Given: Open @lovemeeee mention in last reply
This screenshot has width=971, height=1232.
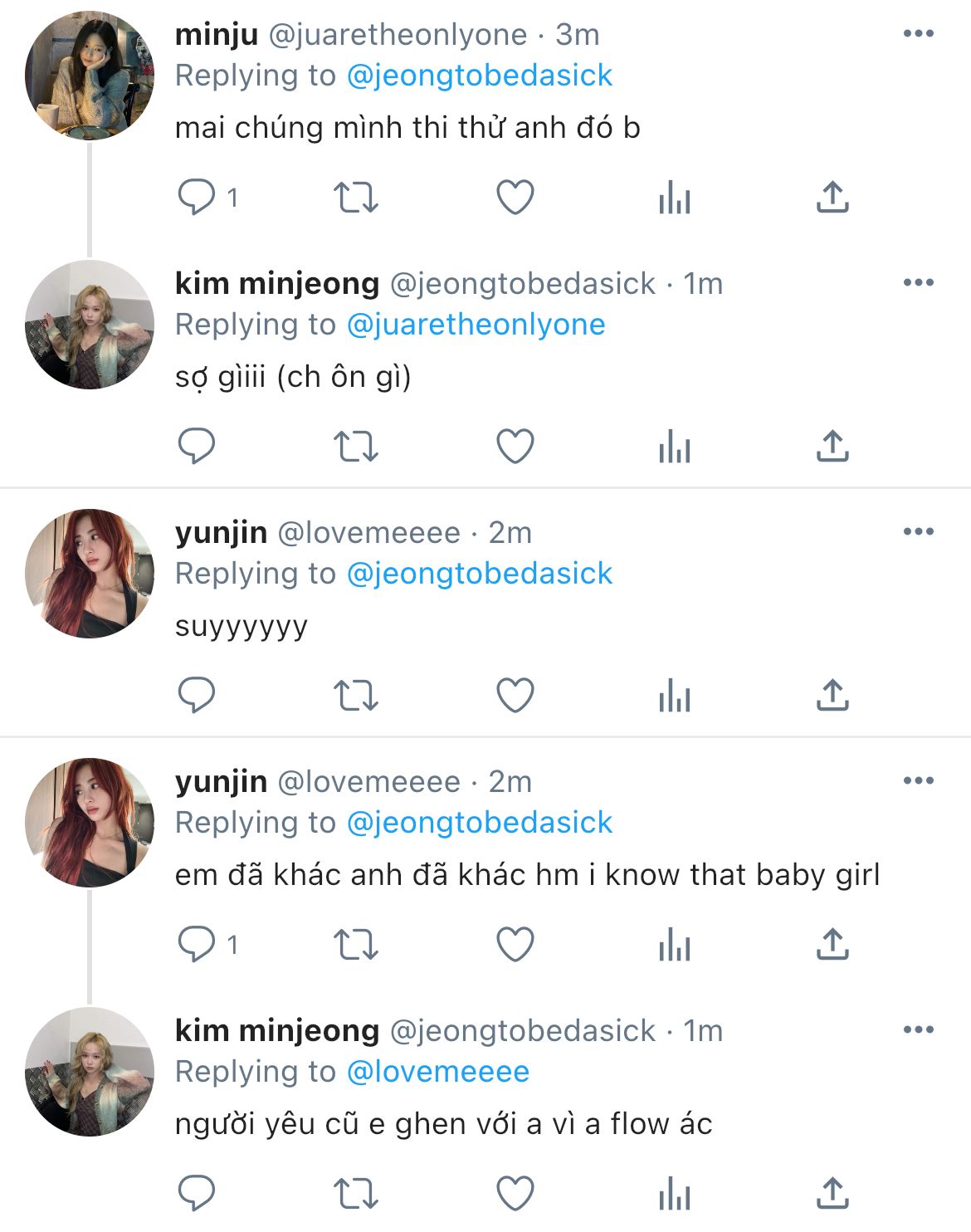Looking at the screenshot, I should click(x=437, y=1072).
